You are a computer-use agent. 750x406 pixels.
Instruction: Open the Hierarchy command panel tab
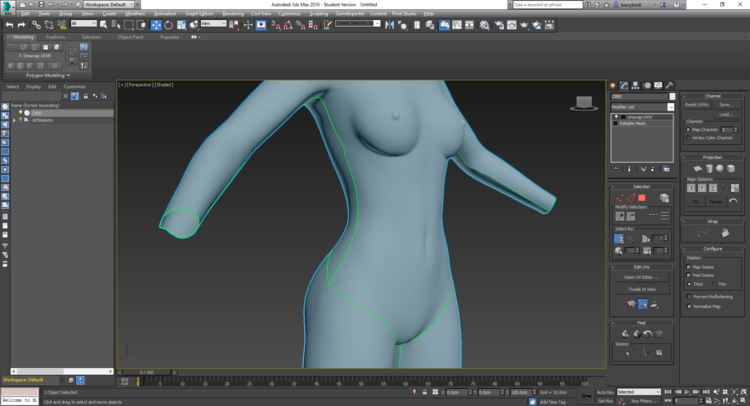(x=636, y=86)
